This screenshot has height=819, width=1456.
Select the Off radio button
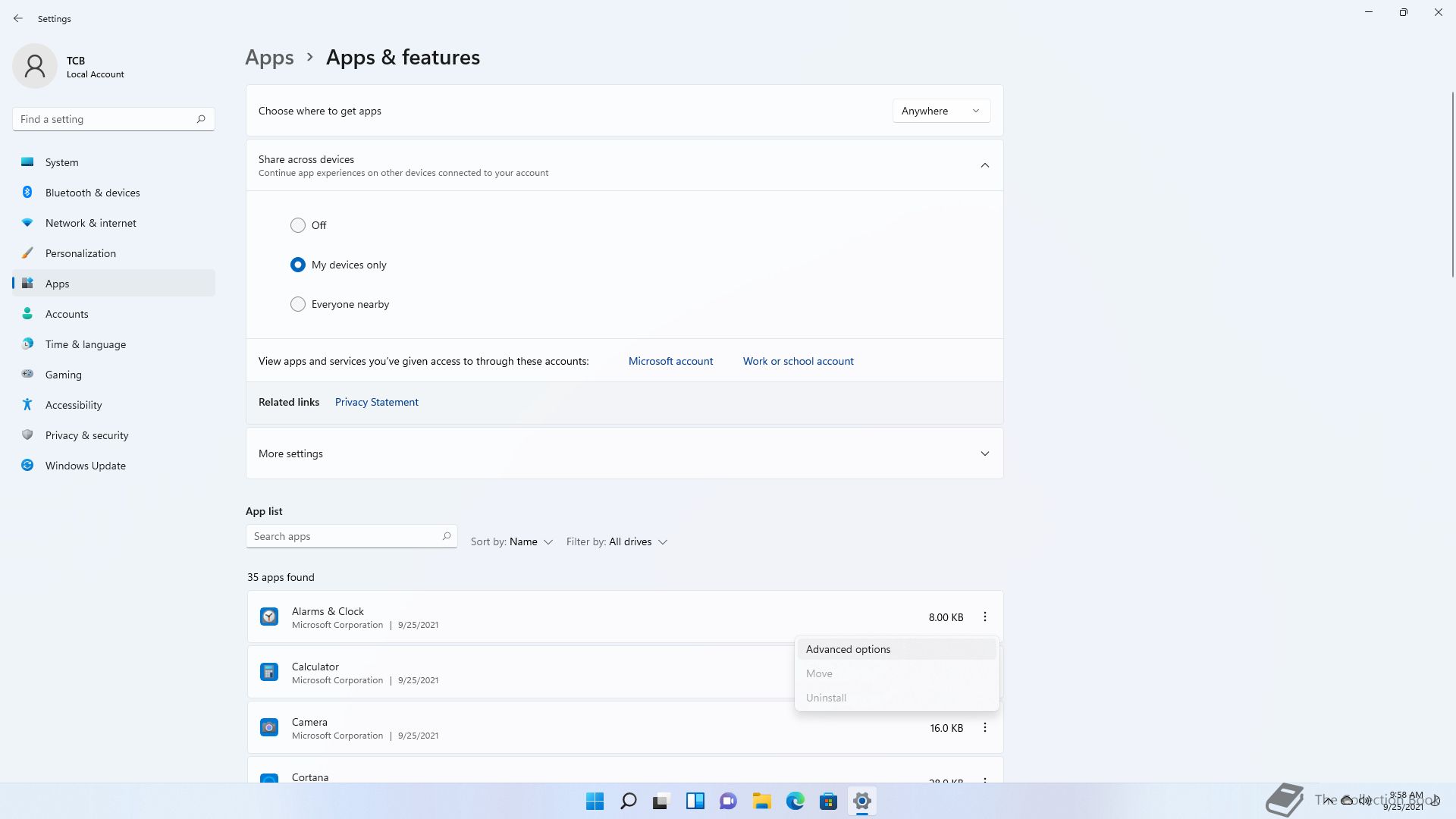298,225
